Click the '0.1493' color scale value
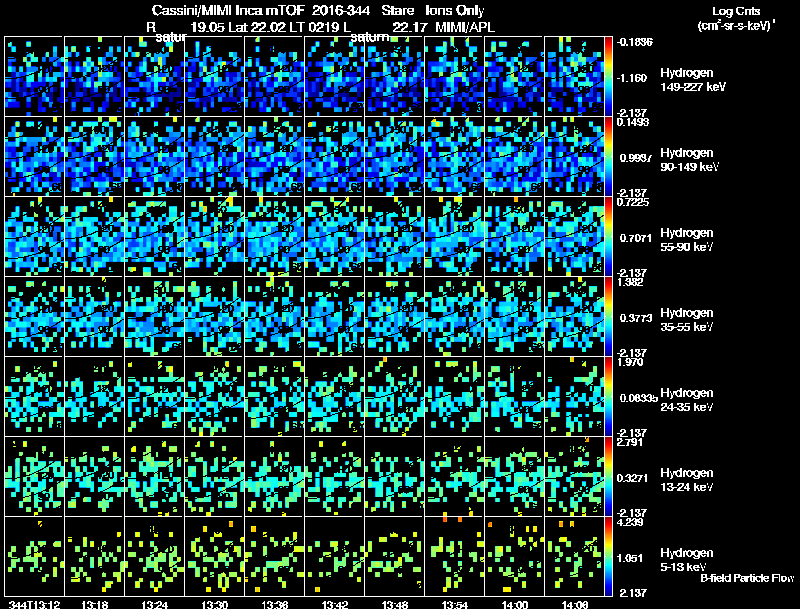Screen dimensions: 800x609 tap(633, 122)
